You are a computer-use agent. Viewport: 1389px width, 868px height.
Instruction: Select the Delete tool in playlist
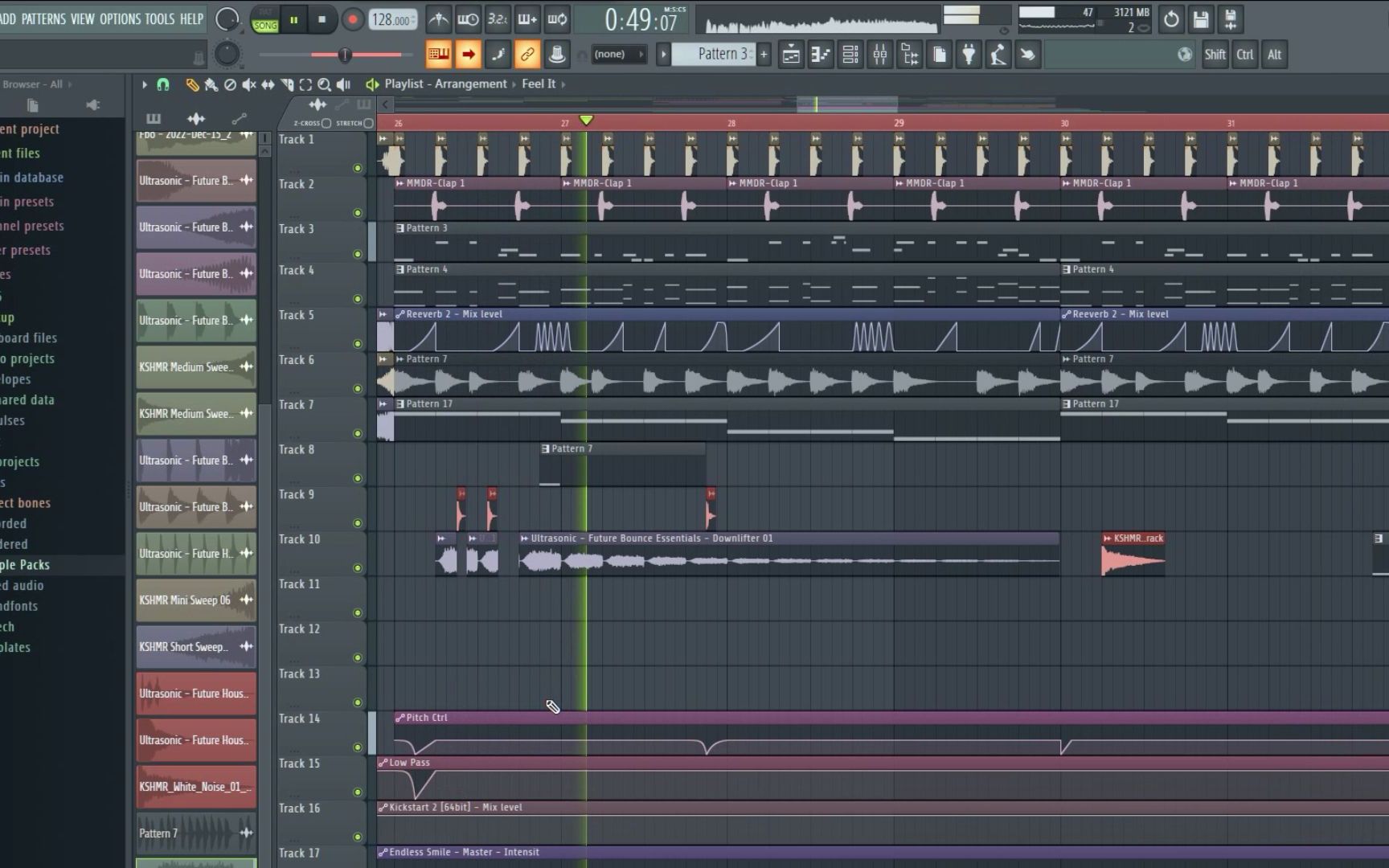pyautogui.click(x=230, y=84)
